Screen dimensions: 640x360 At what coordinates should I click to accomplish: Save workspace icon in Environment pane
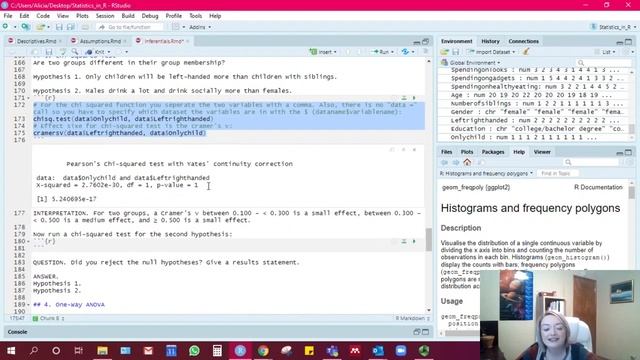pos(456,52)
